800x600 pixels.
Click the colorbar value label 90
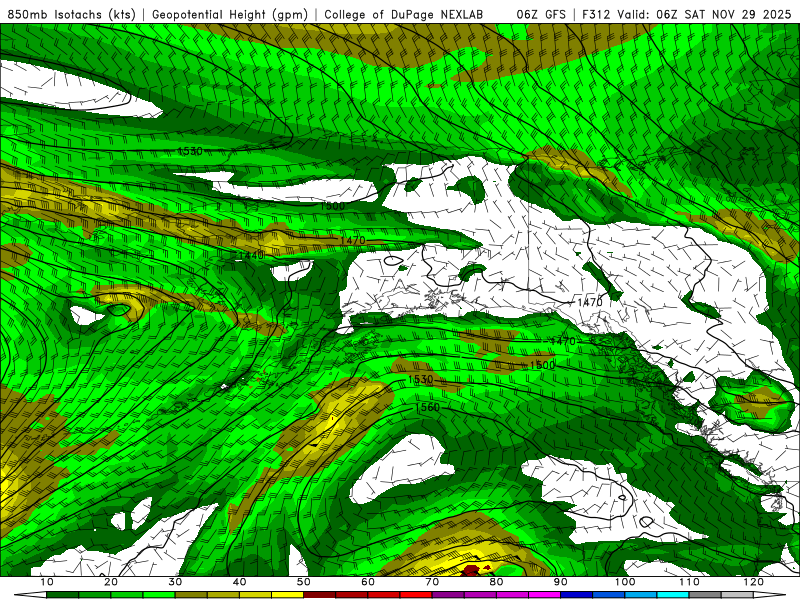(560, 582)
